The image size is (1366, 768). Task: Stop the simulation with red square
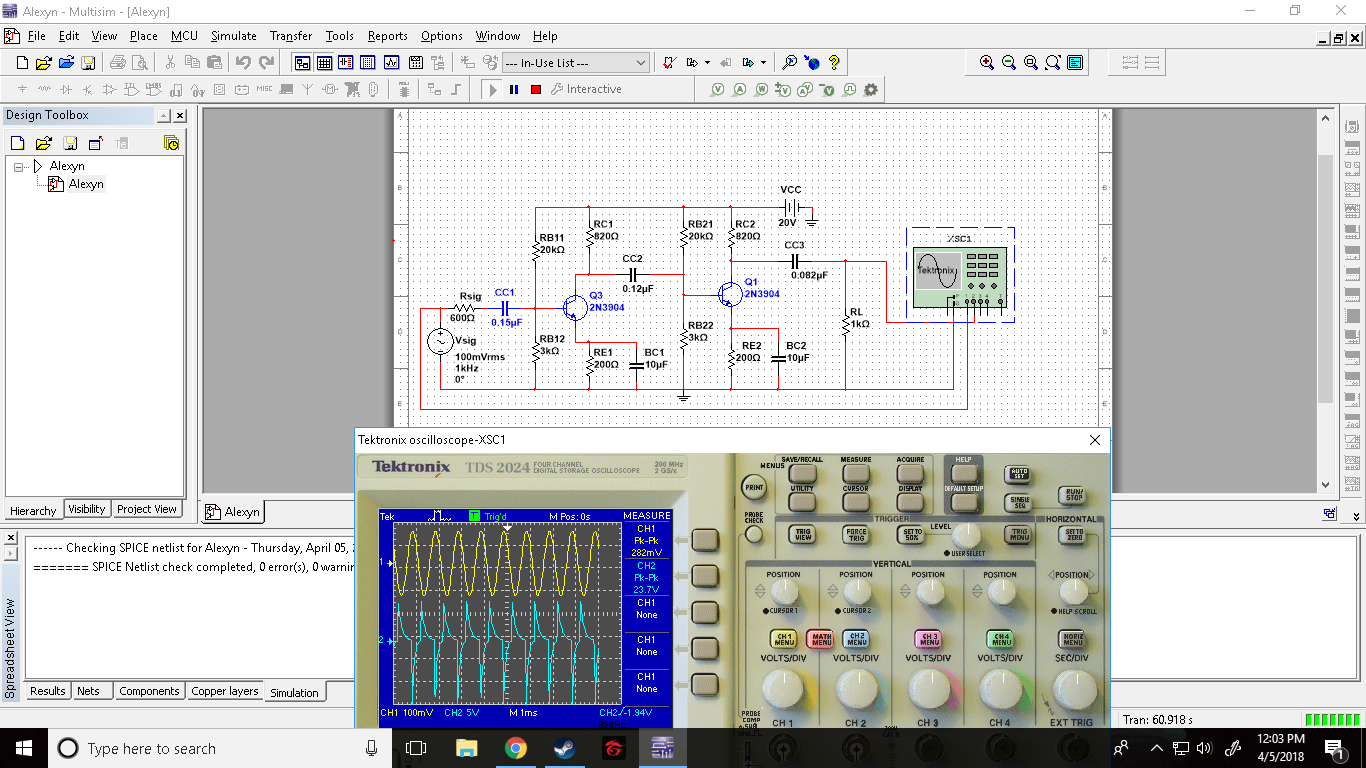point(536,89)
